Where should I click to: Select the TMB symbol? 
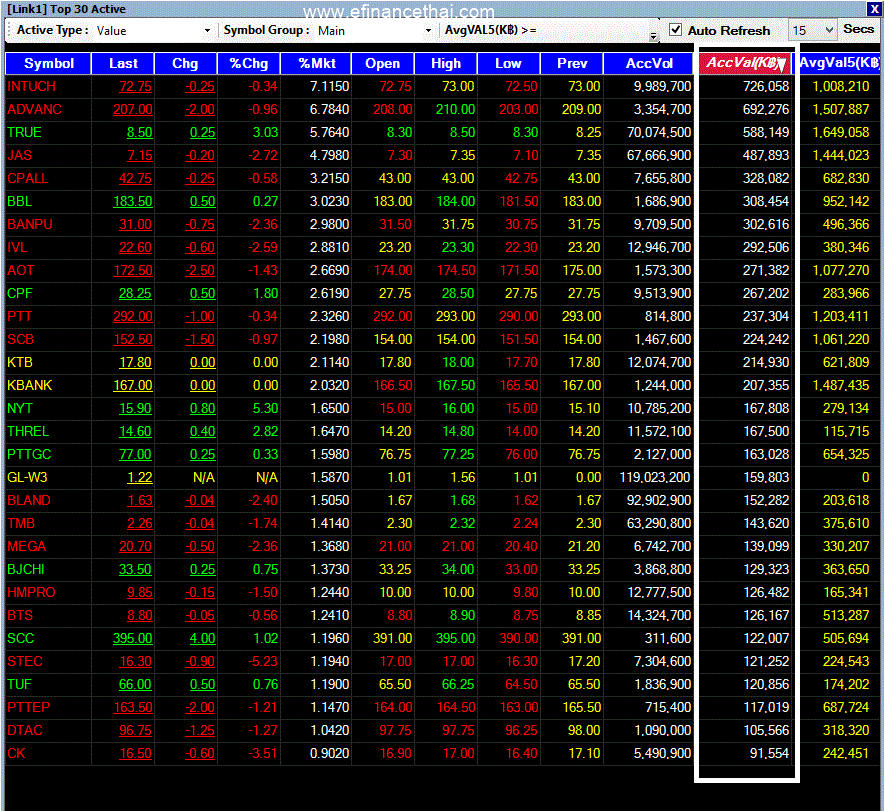coord(21,523)
